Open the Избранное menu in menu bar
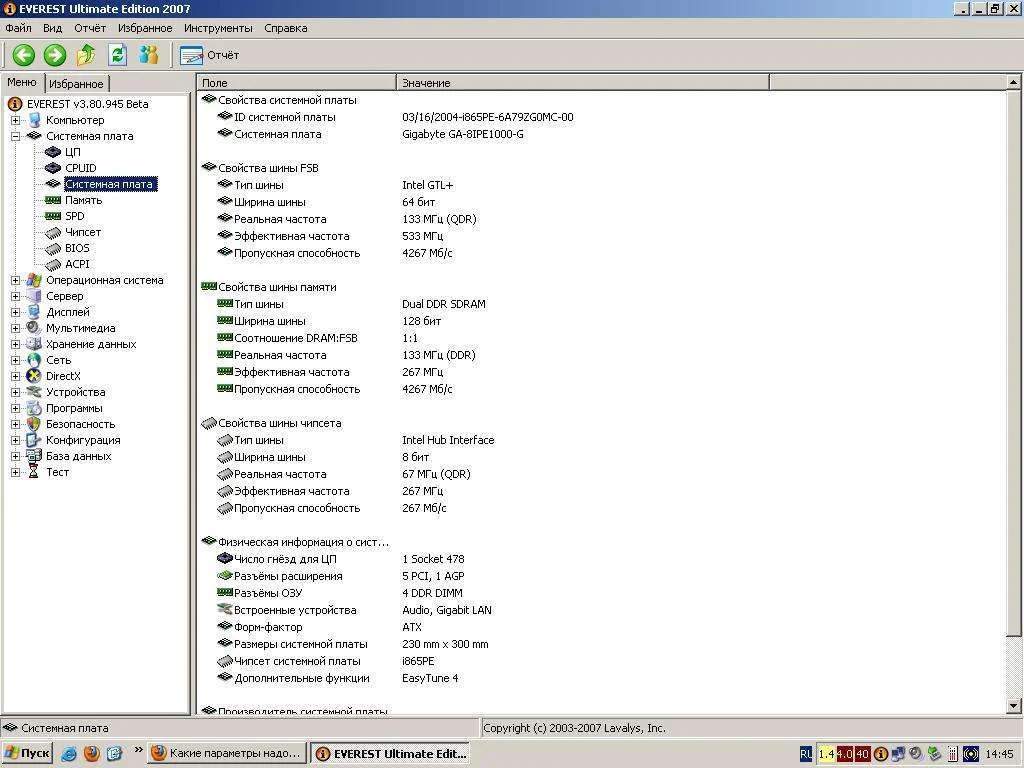1024x768 pixels. [145, 28]
